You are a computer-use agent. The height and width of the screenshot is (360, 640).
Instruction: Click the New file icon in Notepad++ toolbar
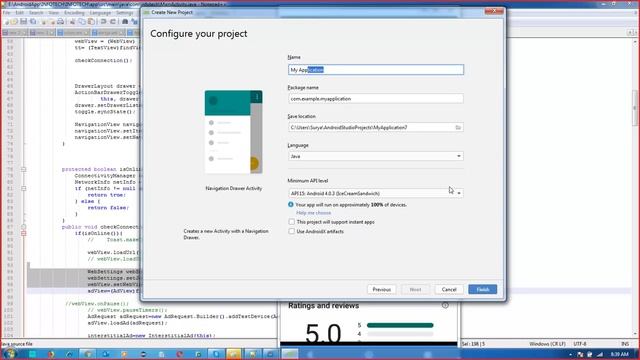[7, 21]
